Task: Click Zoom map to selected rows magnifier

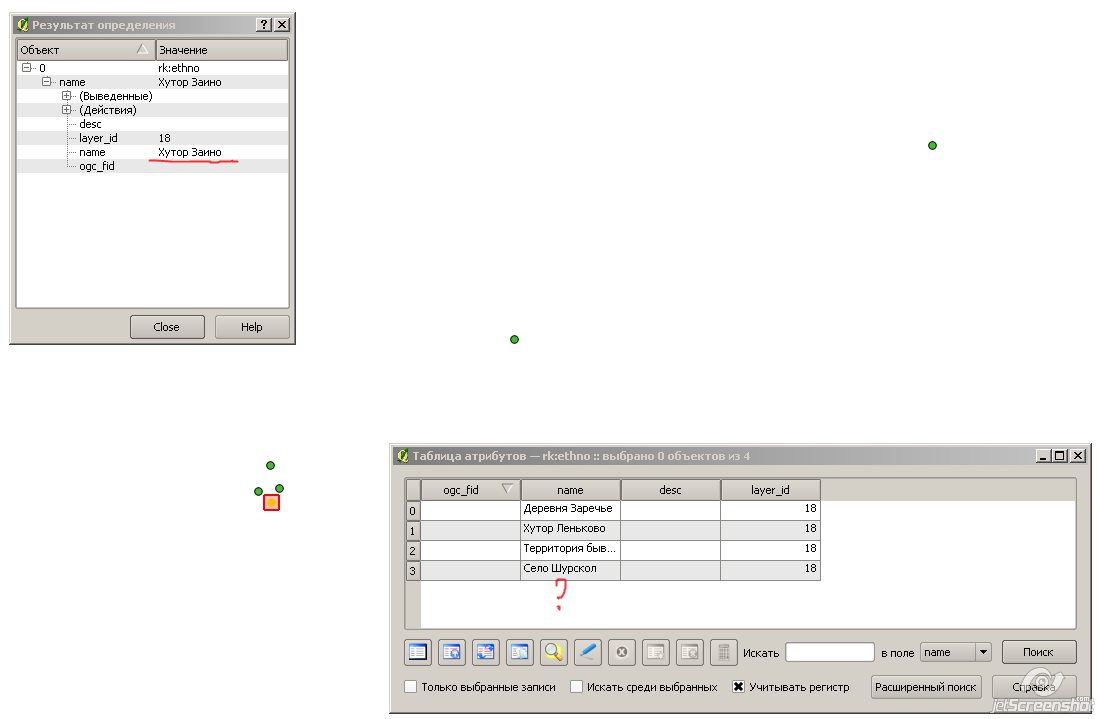Action: tap(554, 652)
